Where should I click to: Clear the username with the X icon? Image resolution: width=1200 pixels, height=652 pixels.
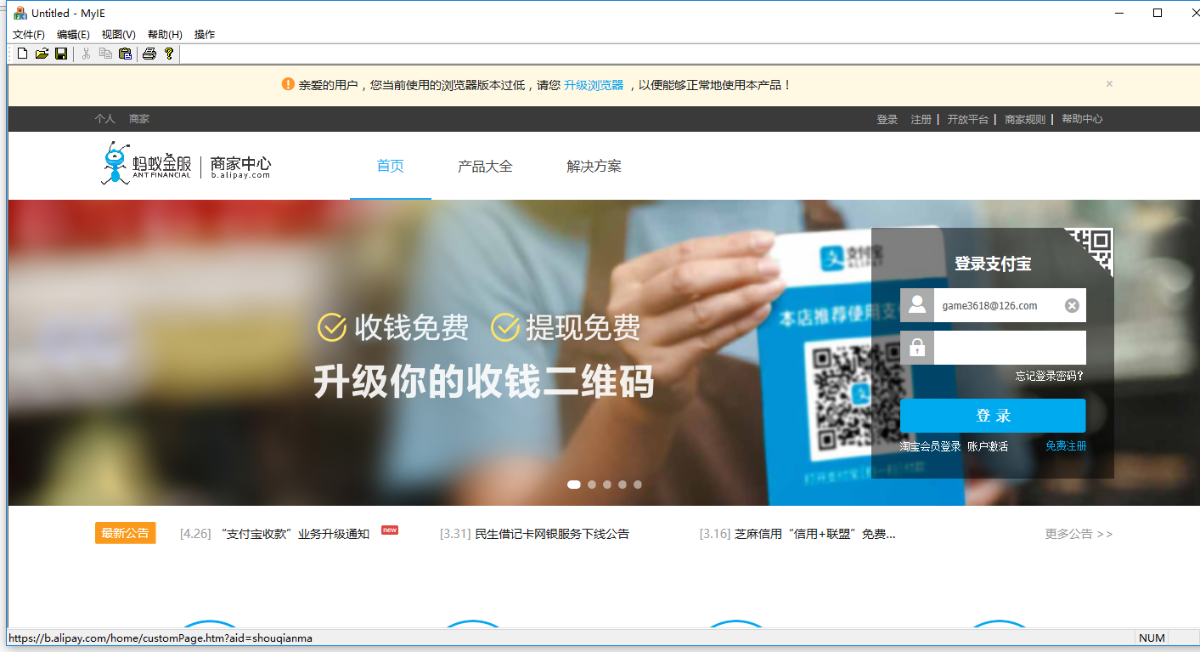(1072, 306)
